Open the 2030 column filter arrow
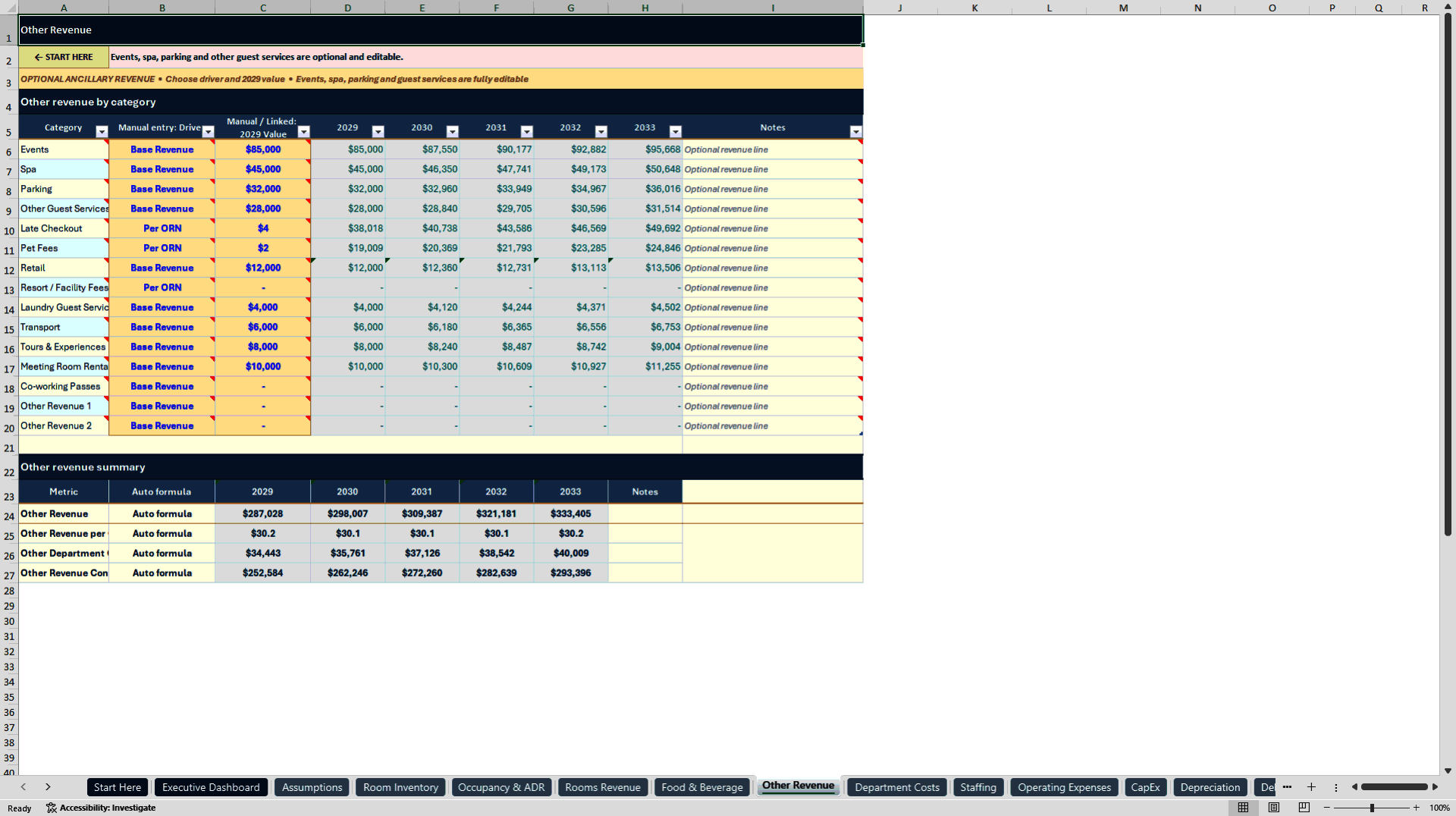The height and width of the screenshot is (816, 1456). 452,132
